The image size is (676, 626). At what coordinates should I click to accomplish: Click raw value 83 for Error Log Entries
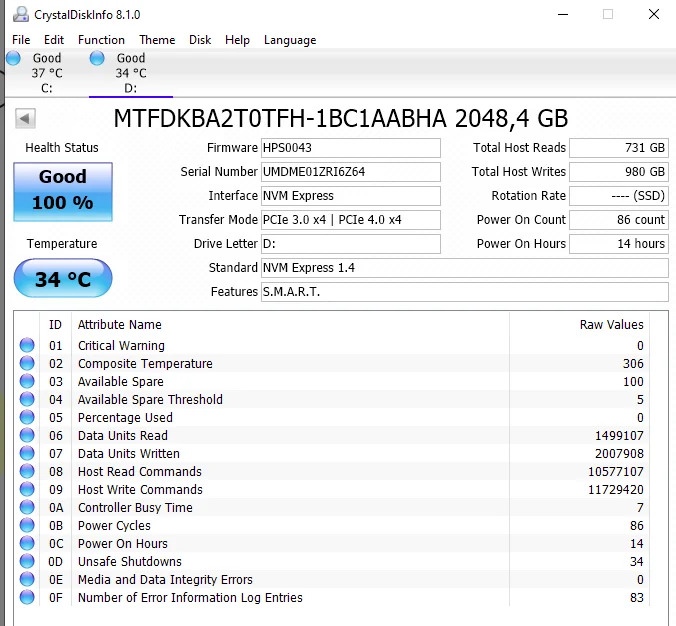tap(637, 598)
